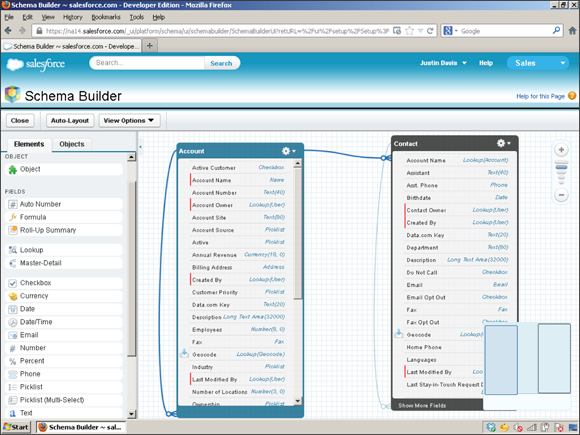Select the Checkbox field icon
This screenshot has height=435, width=580.
(13, 283)
